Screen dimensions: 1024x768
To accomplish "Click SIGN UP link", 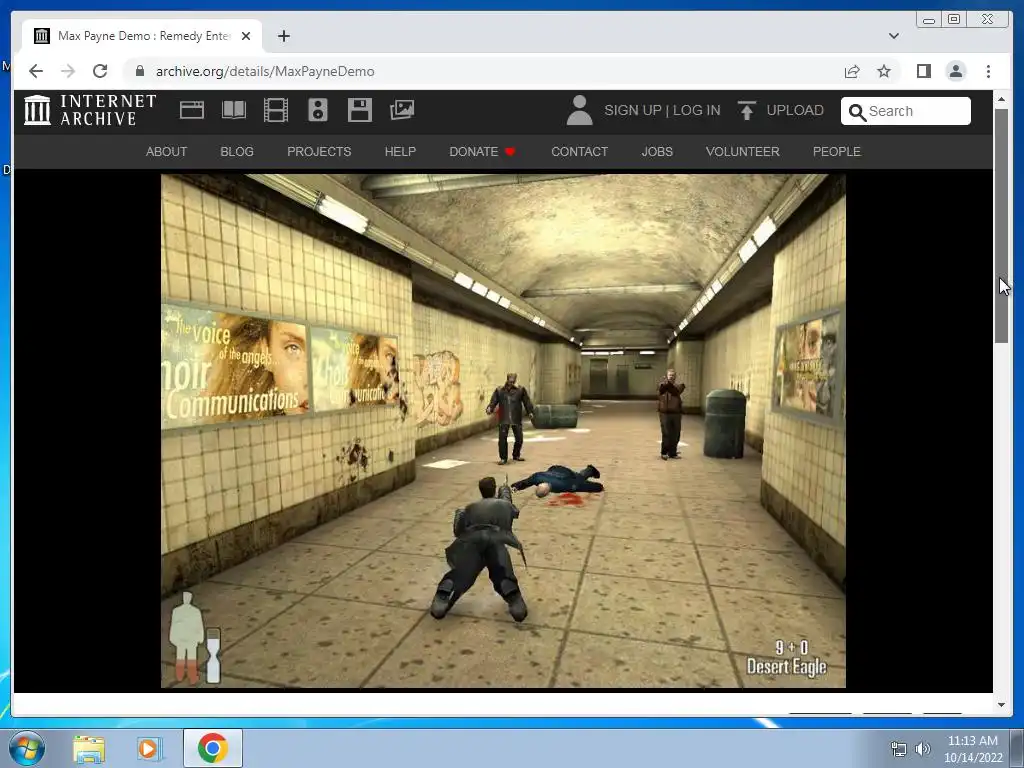I will (x=633, y=110).
